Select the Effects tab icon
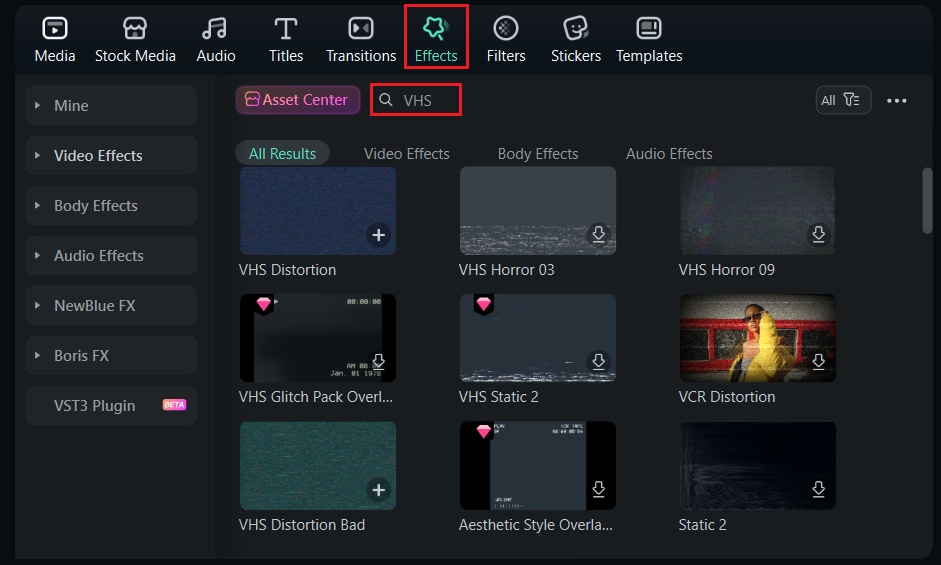The image size is (941, 565). [x=435, y=28]
